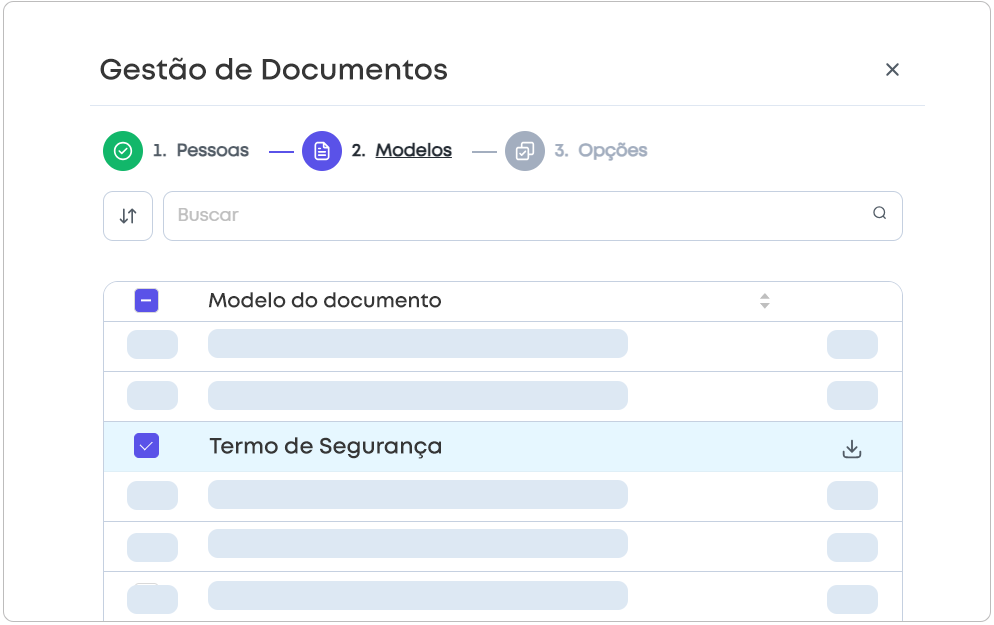The image size is (994, 625).
Task: Click the action placeholder right of the first loading row
Action: pos(852,344)
